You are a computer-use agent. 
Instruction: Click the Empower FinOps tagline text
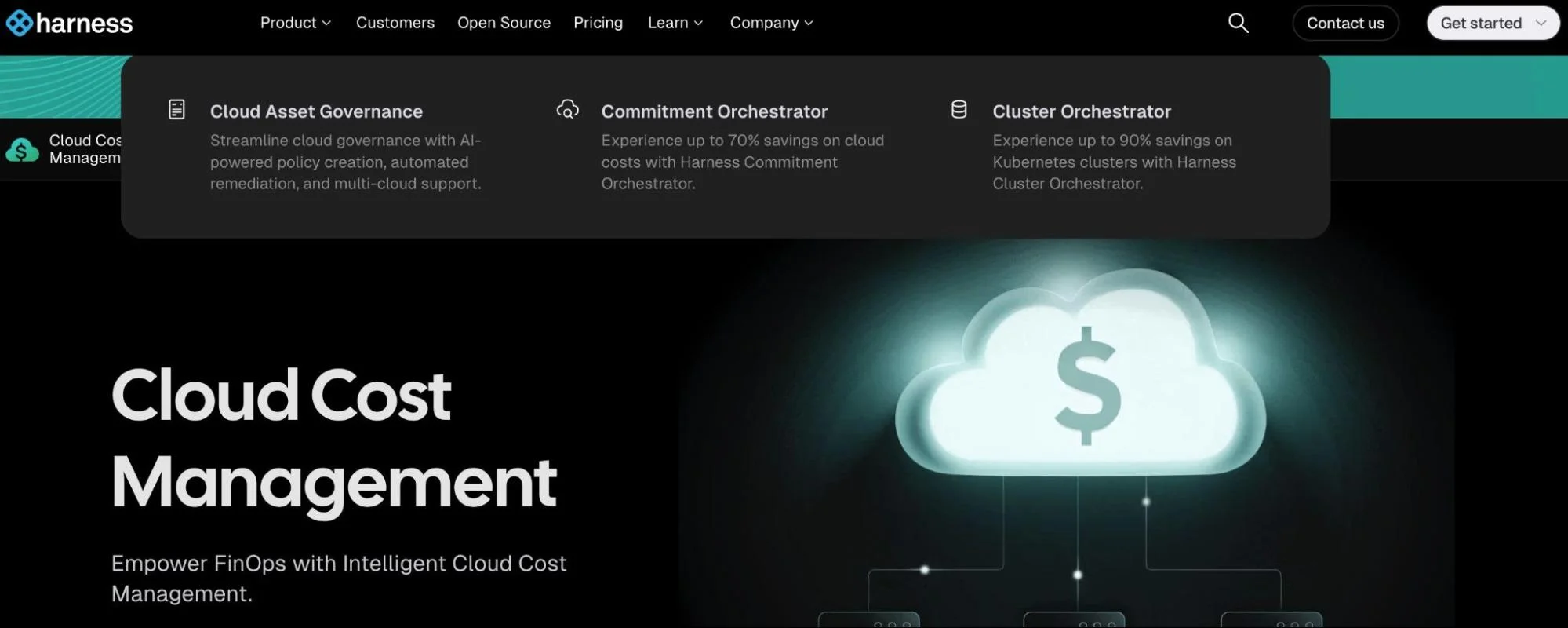[338, 579]
